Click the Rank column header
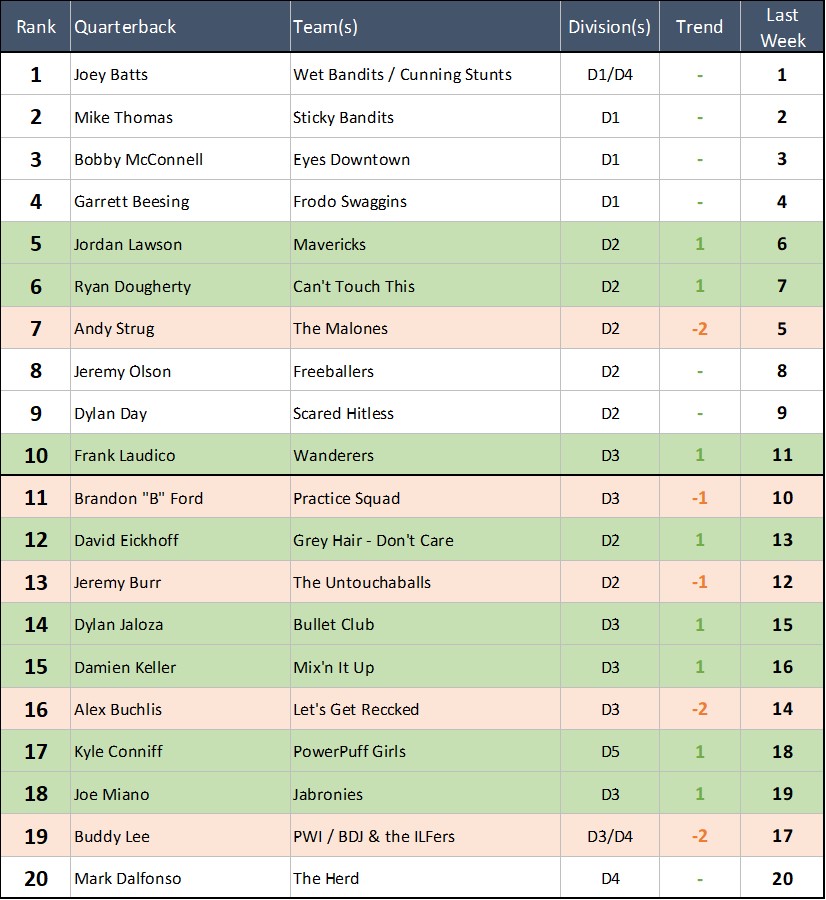 (x=36, y=27)
